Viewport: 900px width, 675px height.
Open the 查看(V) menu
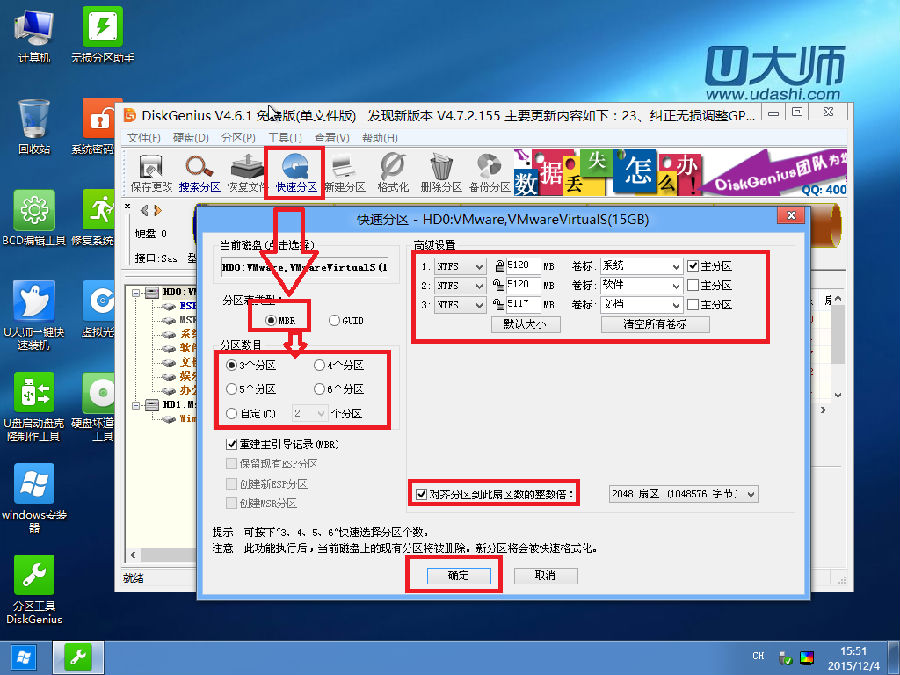click(x=332, y=138)
